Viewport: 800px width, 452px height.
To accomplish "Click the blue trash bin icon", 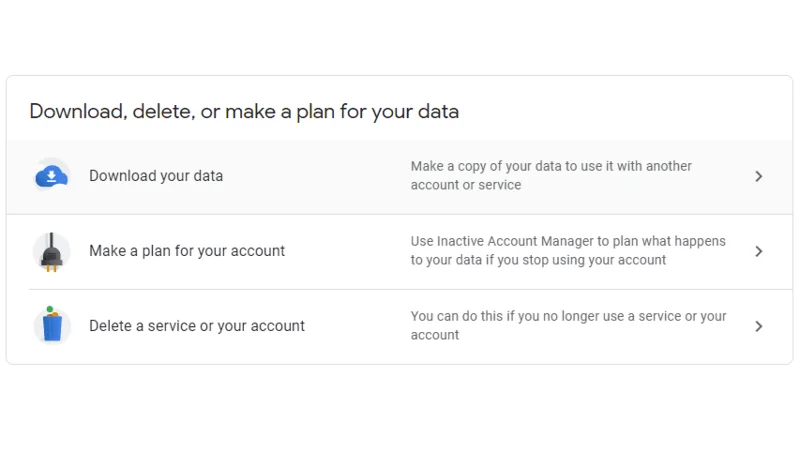I will pyautogui.click(x=52, y=325).
